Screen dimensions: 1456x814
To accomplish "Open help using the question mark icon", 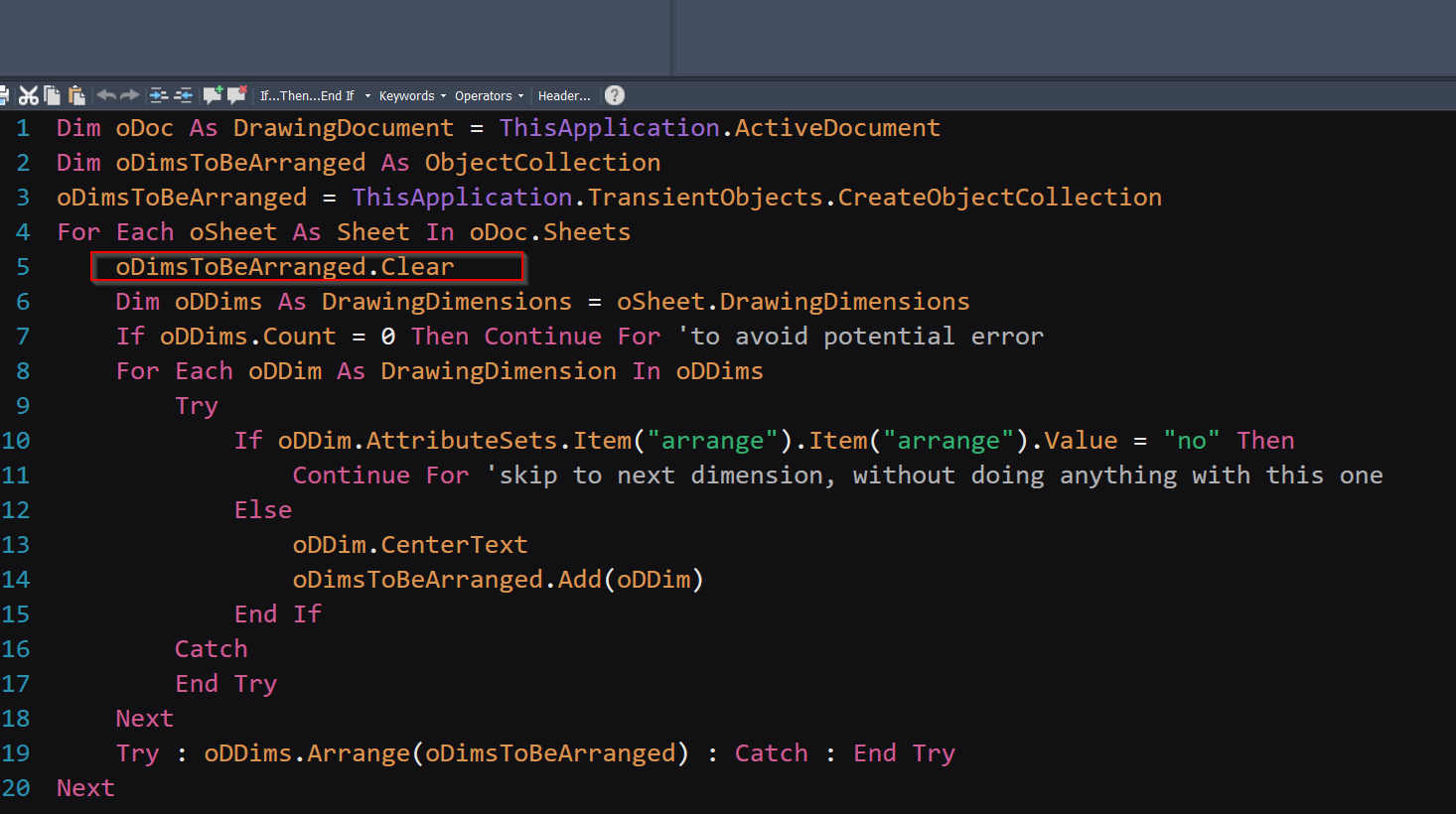I will [614, 95].
